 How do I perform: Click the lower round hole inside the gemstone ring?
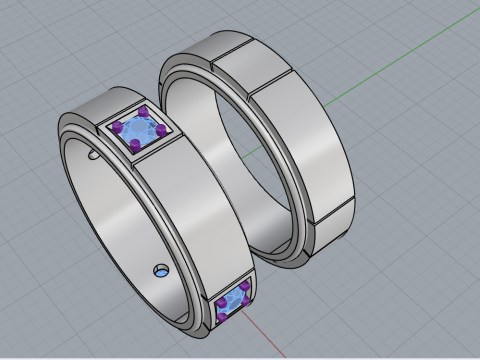[161, 270]
